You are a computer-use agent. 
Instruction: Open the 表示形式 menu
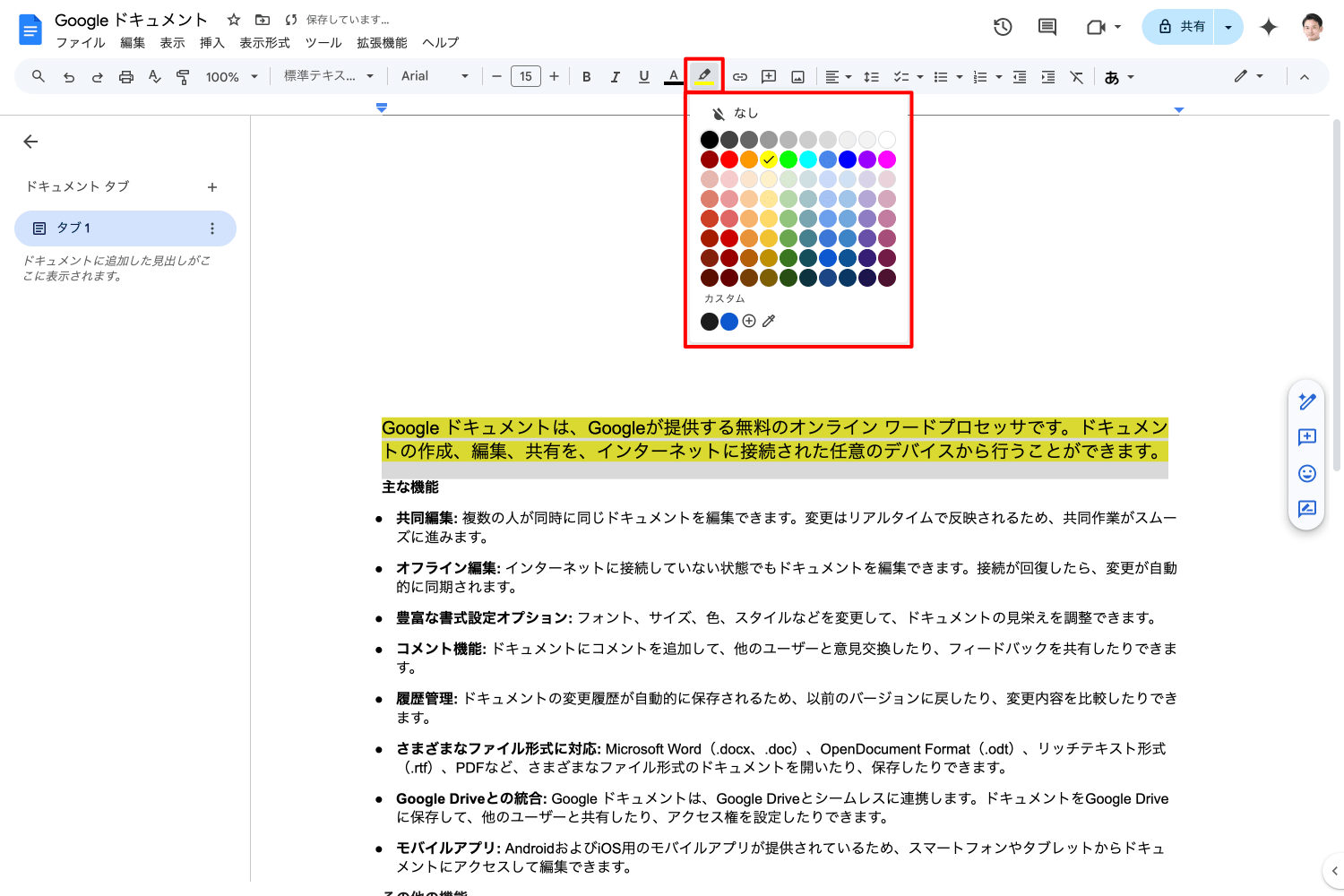point(264,43)
